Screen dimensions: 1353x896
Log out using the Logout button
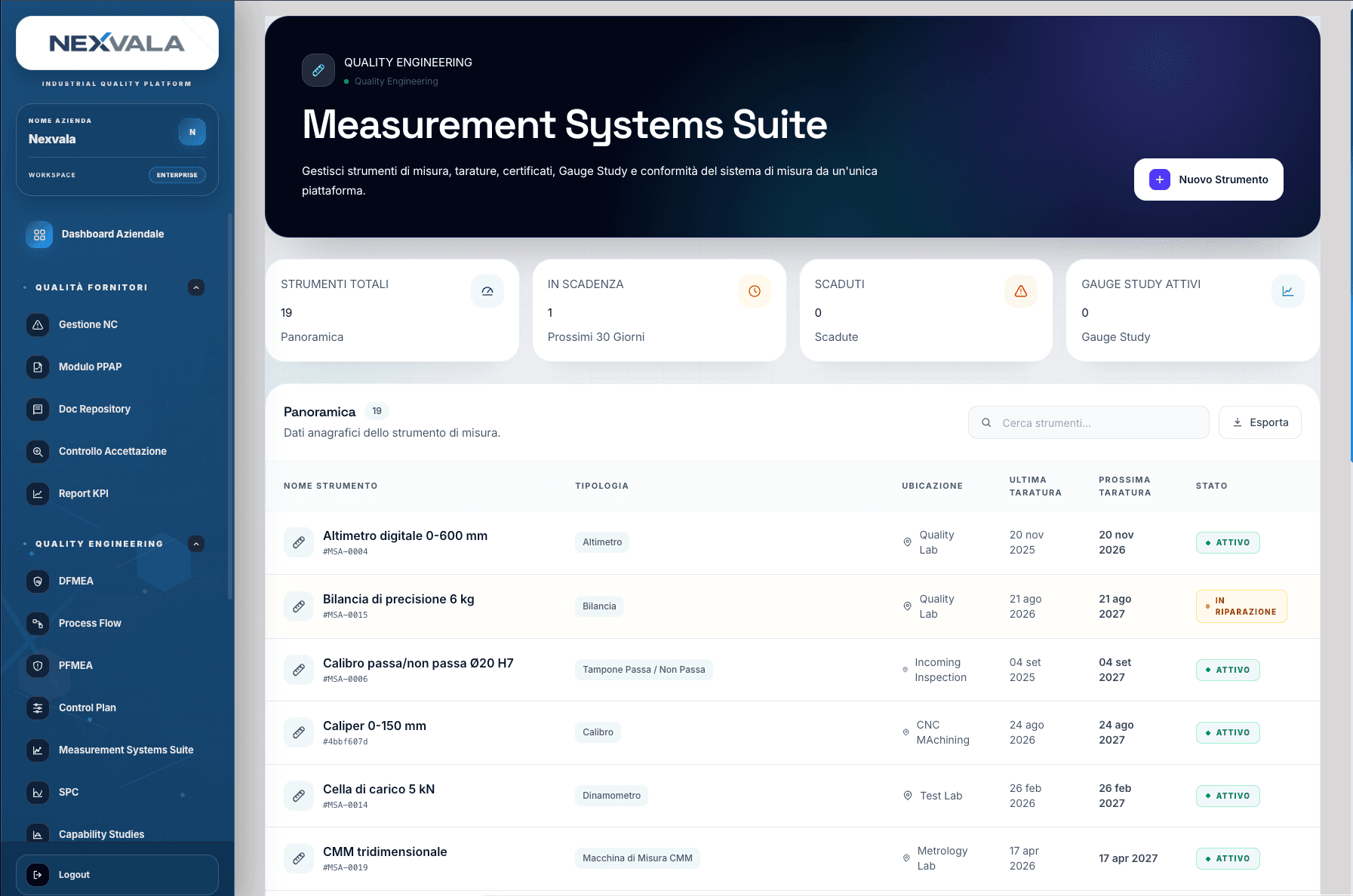pyautogui.click(x=117, y=875)
